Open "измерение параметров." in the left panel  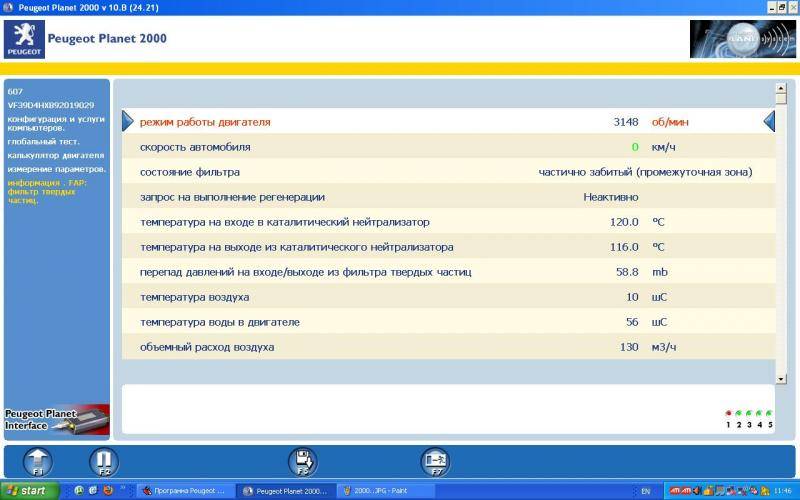coord(56,169)
